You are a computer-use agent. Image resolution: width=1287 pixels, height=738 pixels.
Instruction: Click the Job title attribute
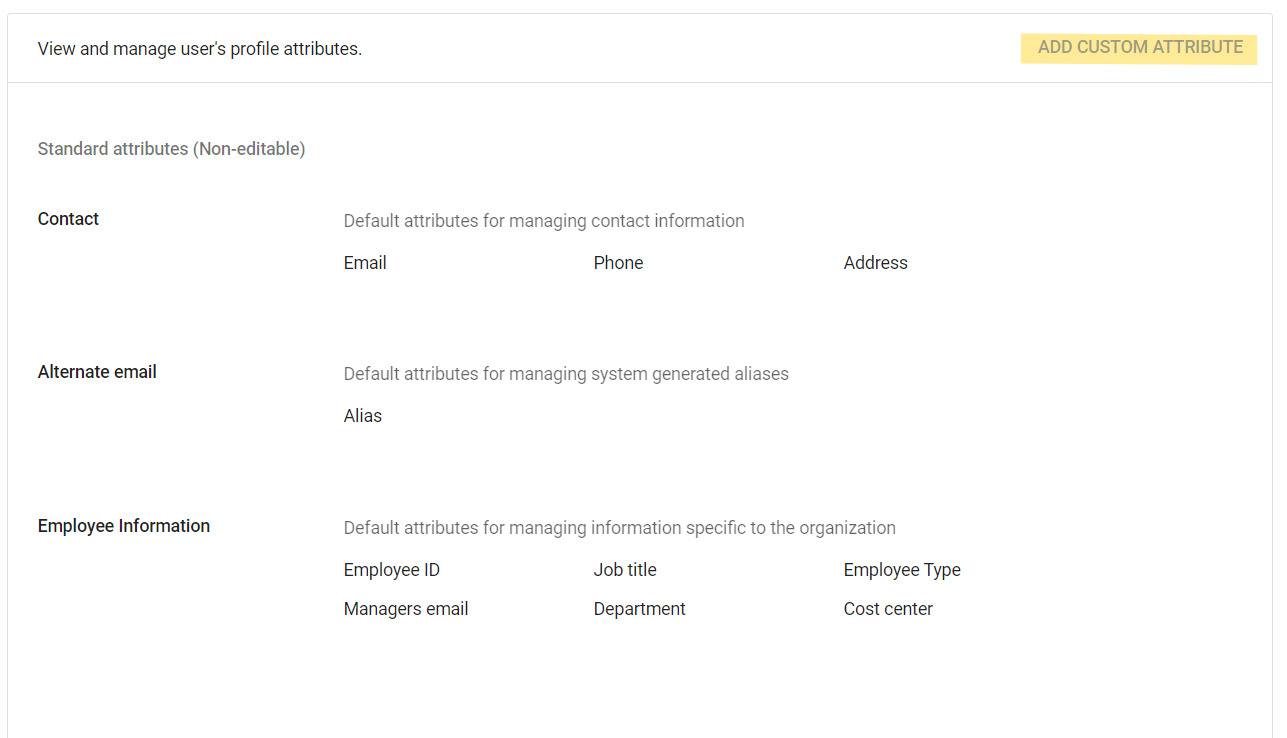point(625,570)
